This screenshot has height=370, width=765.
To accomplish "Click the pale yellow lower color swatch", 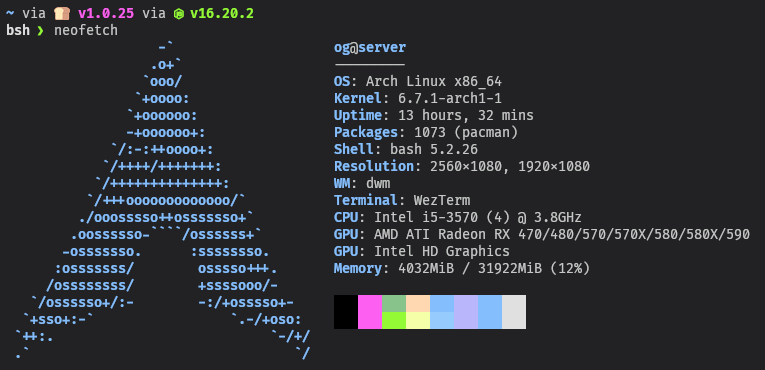I will coord(418,320).
